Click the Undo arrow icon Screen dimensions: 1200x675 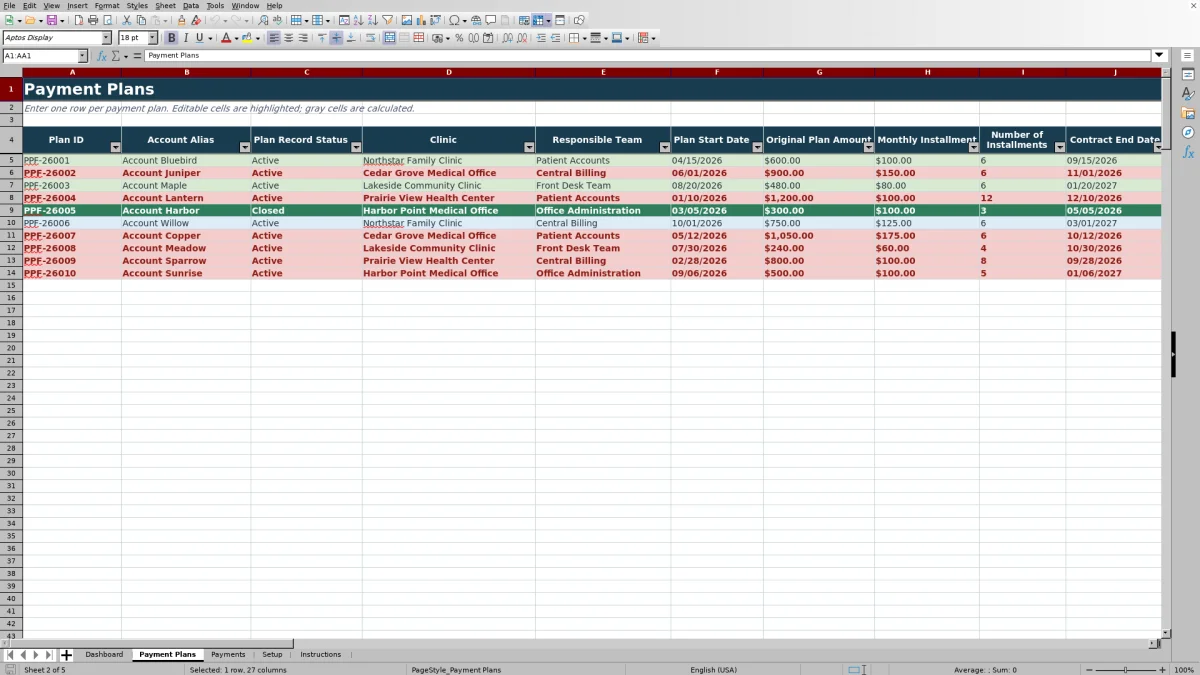click(x=215, y=20)
